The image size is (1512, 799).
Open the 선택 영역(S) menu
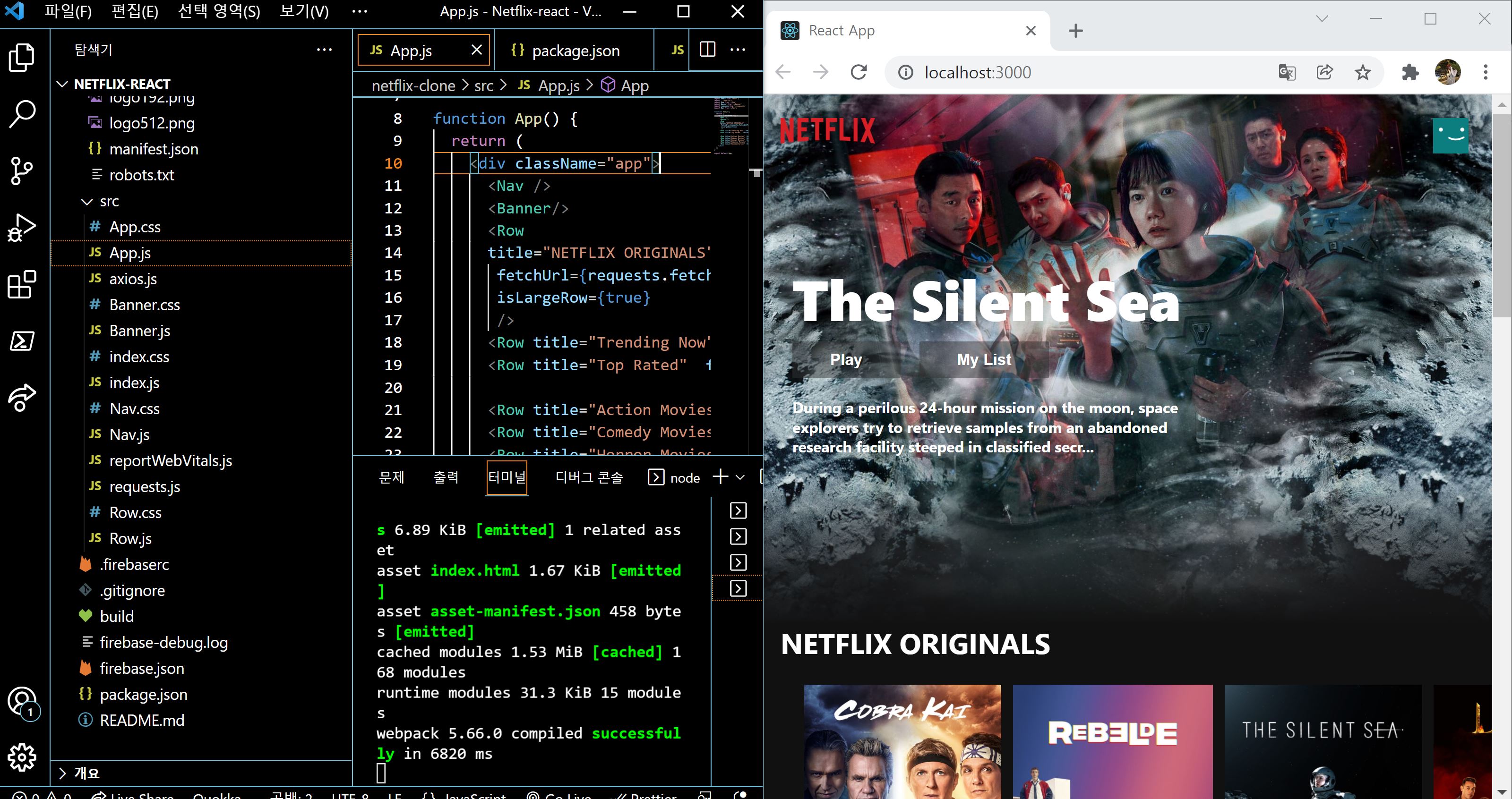(x=219, y=11)
